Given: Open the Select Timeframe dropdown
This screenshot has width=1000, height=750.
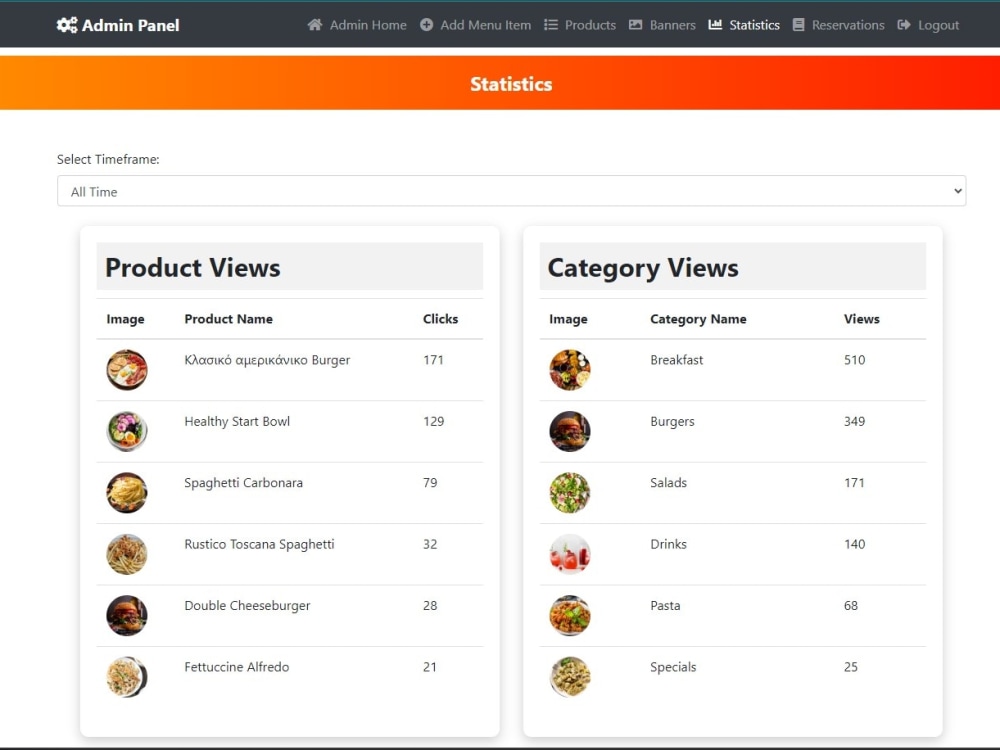Looking at the screenshot, I should tap(512, 190).
